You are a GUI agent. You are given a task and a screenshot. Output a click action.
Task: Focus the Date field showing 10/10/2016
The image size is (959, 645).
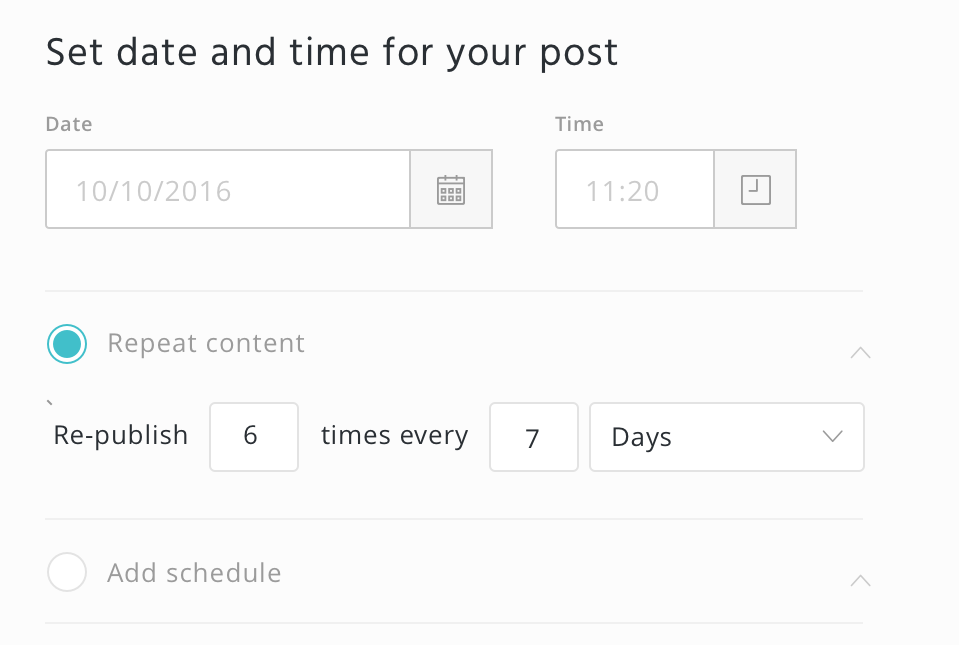coord(228,190)
